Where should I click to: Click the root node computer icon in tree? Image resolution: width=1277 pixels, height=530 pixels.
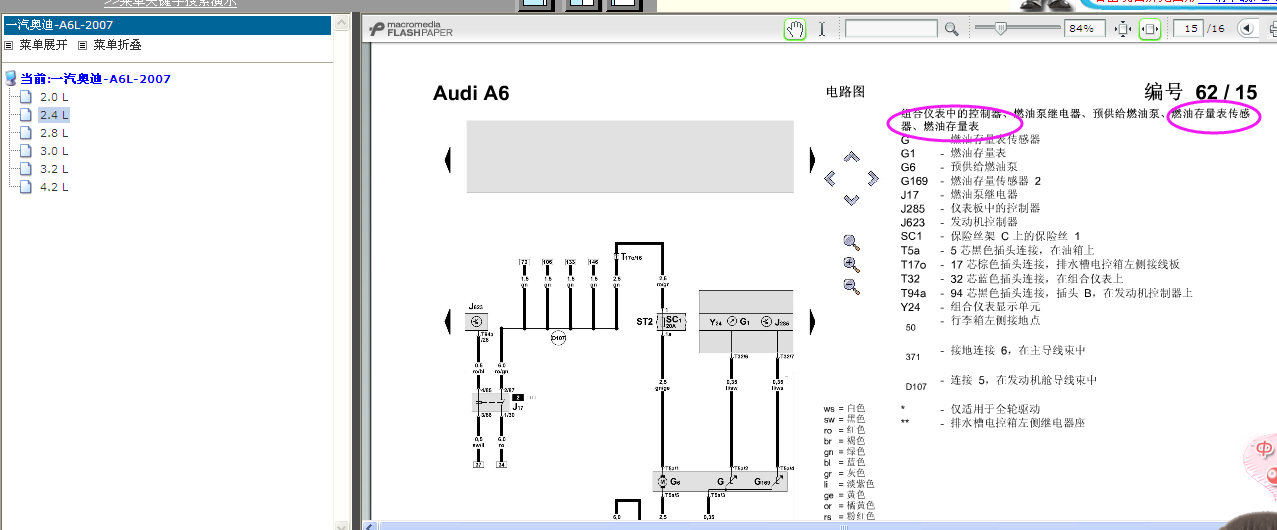click(11, 78)
